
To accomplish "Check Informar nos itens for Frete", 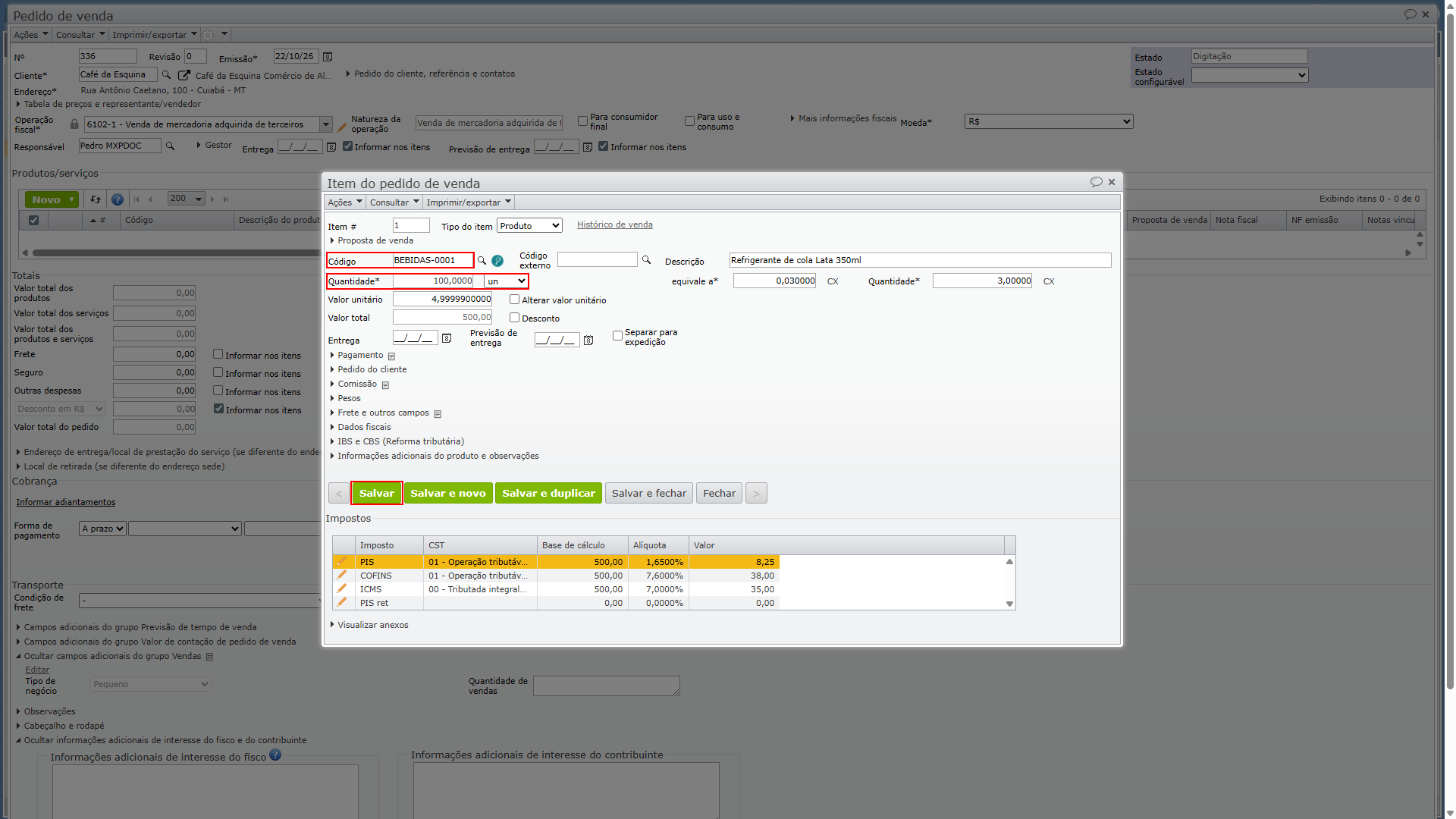I will point(218,354).
